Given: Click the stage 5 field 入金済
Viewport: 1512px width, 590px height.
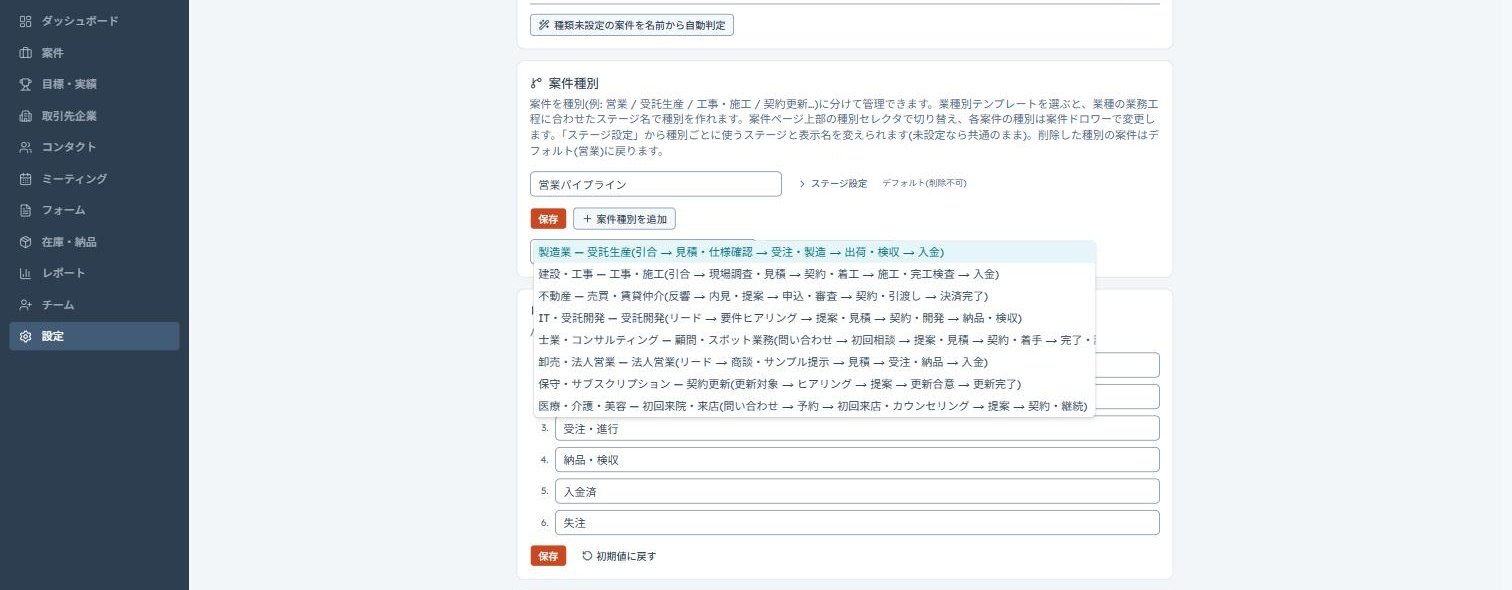Looking at the screenshot, I should click(x=857, y=491).
